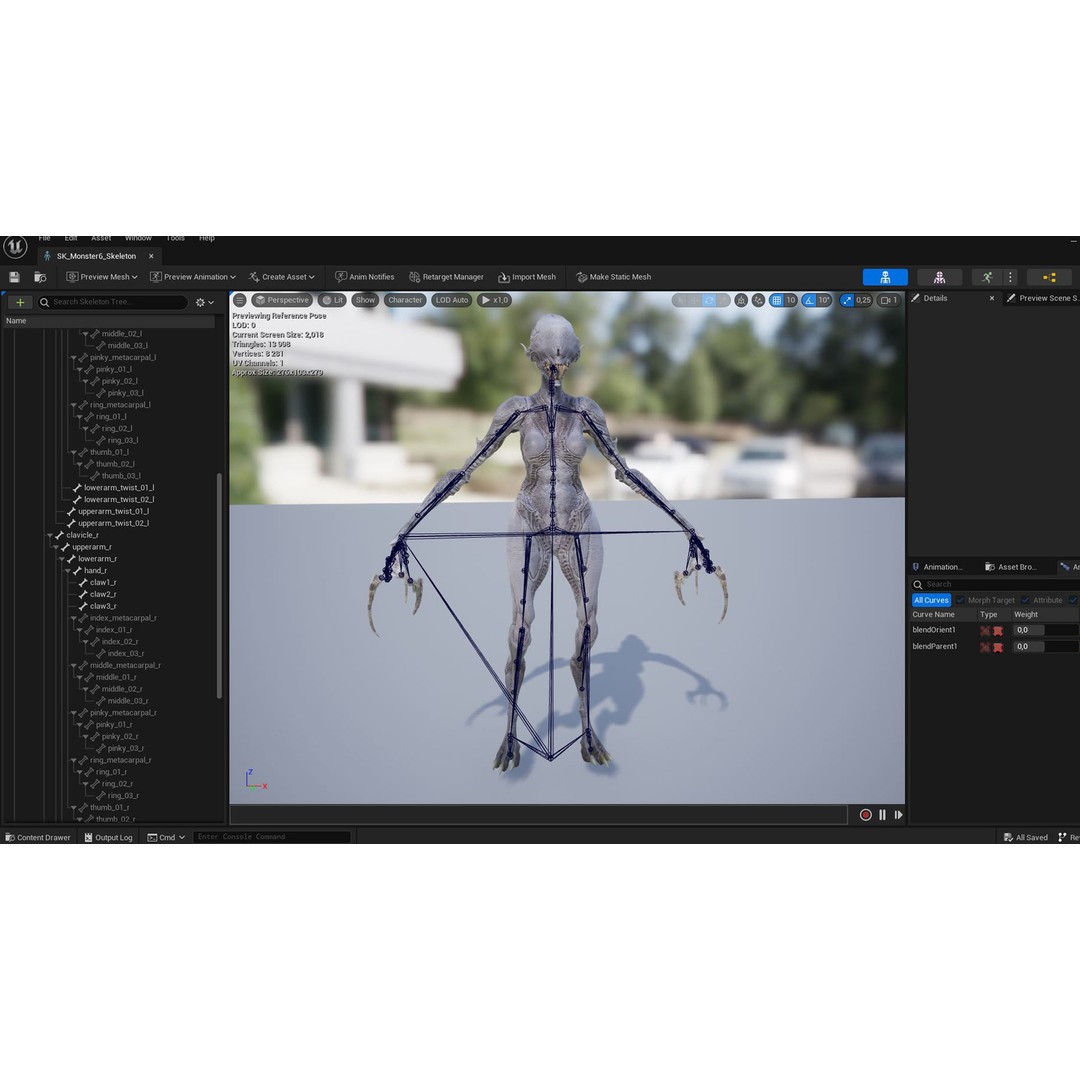Adjust blendOrient1 weight slider
Screen dimensions: 1080x1080
click(1046, 630)
